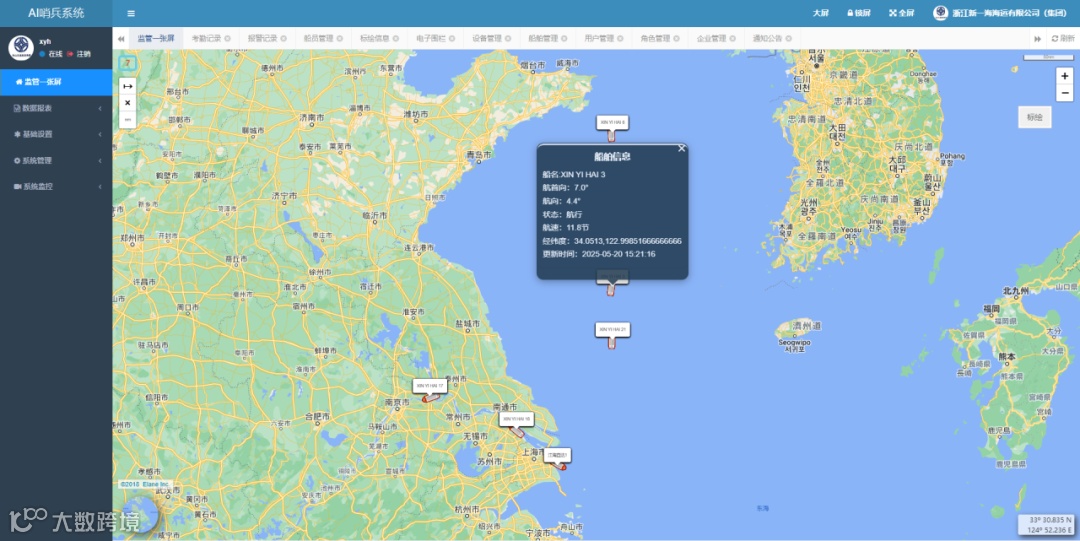This screenshot has height=541, width=1080.
Task: Click the 刷新 refresh button
Action: point(1063,39)
